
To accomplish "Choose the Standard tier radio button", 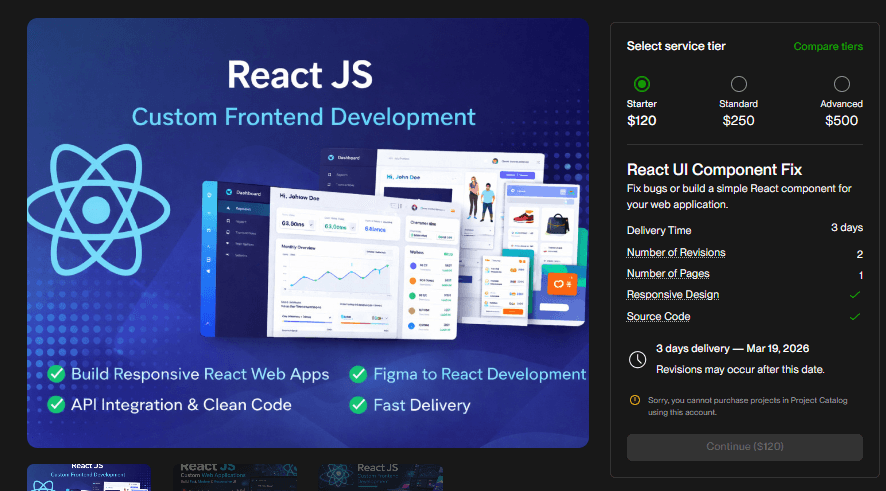I will click(738, 84).
